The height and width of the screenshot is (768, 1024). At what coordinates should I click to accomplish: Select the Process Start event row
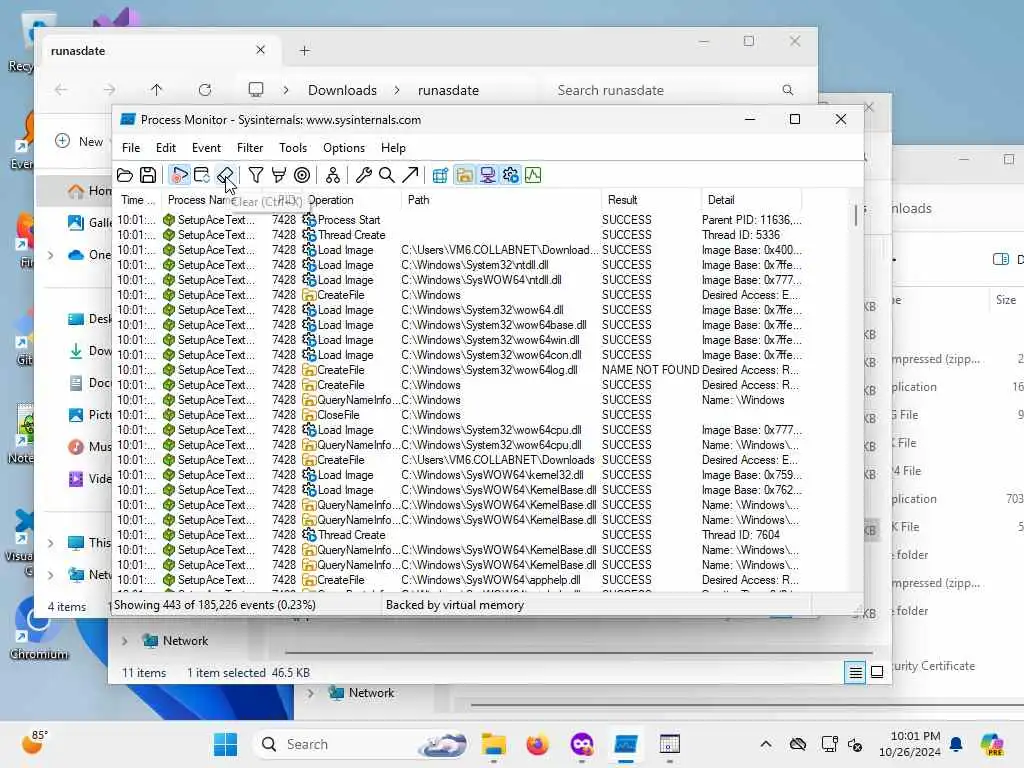click(459, 220)
